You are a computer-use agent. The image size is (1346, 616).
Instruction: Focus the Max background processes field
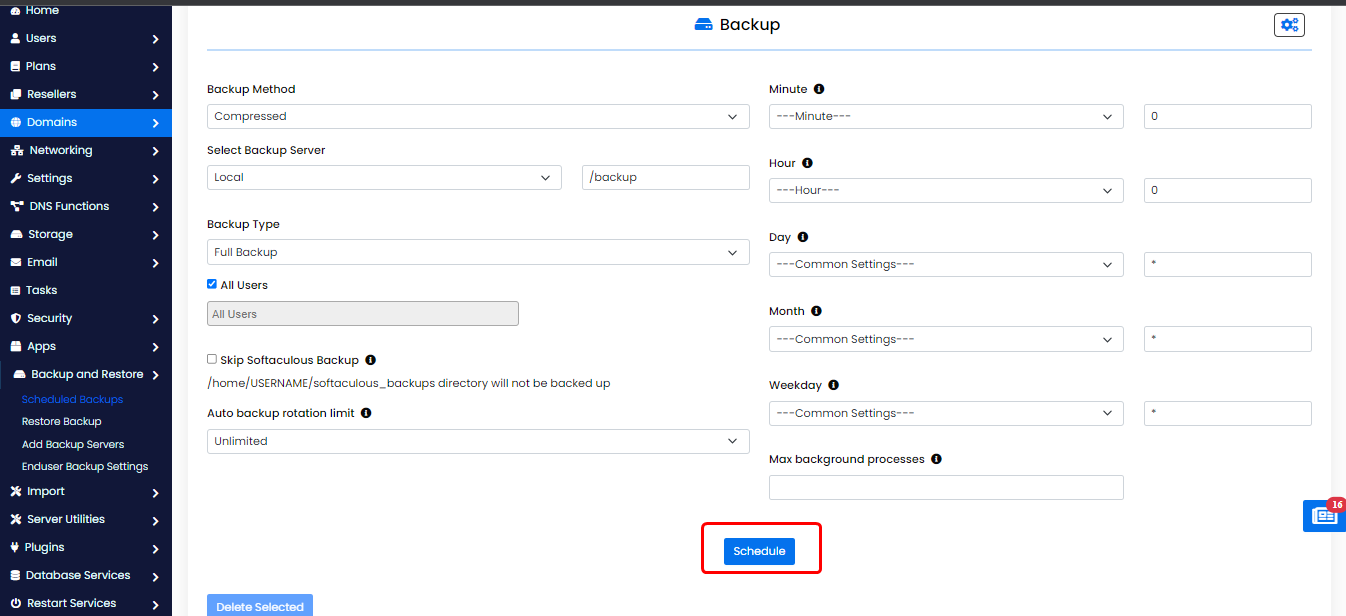point(946,487)
